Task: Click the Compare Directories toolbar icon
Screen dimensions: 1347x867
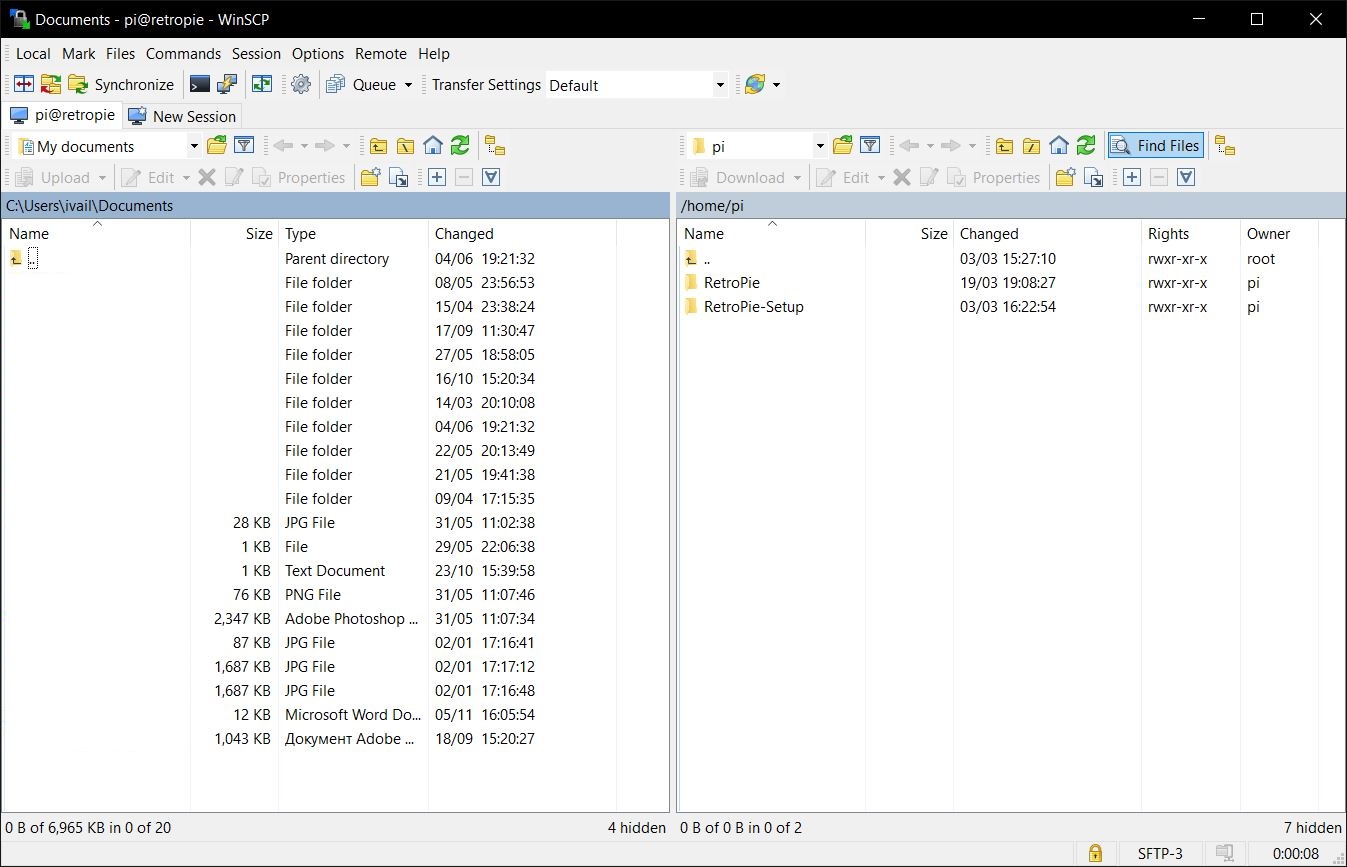Action: tap(24, 85)
